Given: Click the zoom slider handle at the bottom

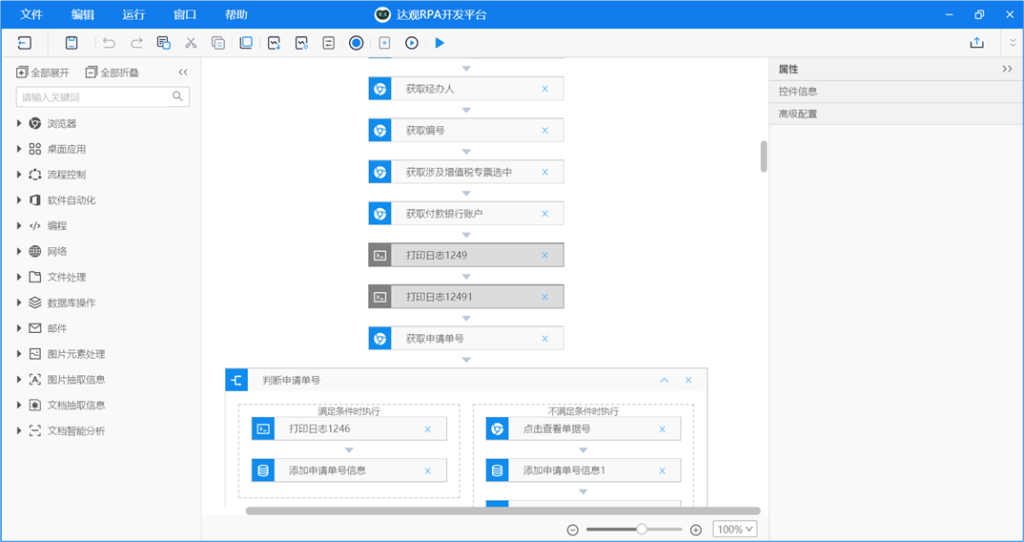Looking at the screenshot, I should coord(641,529).
